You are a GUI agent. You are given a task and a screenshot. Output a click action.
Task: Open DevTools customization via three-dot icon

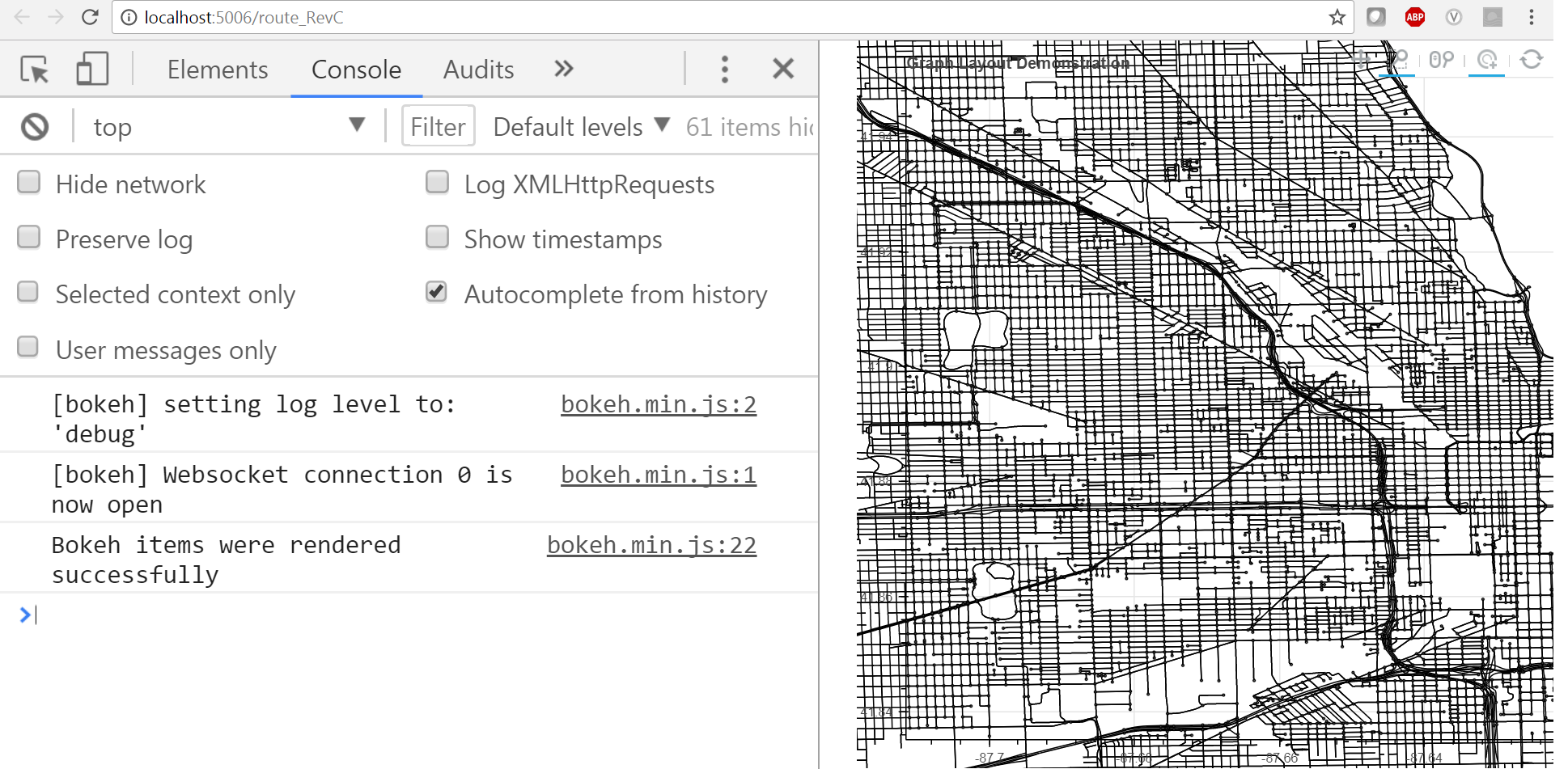(724, 69)
